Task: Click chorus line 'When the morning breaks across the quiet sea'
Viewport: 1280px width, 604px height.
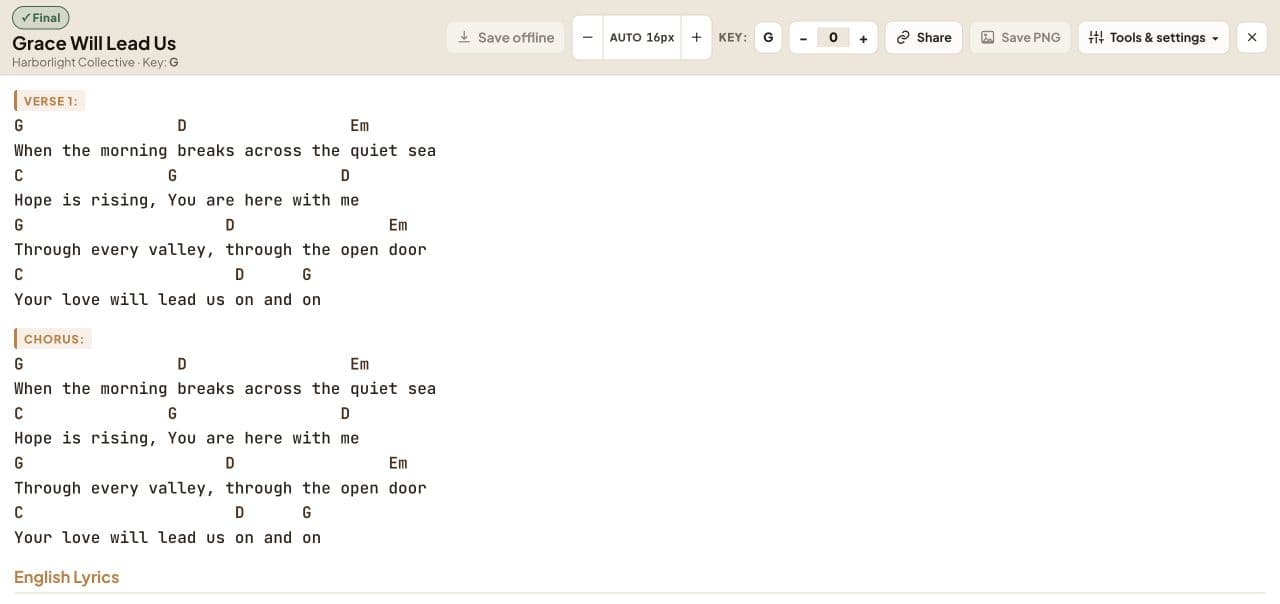Action: tap(225, 388)
